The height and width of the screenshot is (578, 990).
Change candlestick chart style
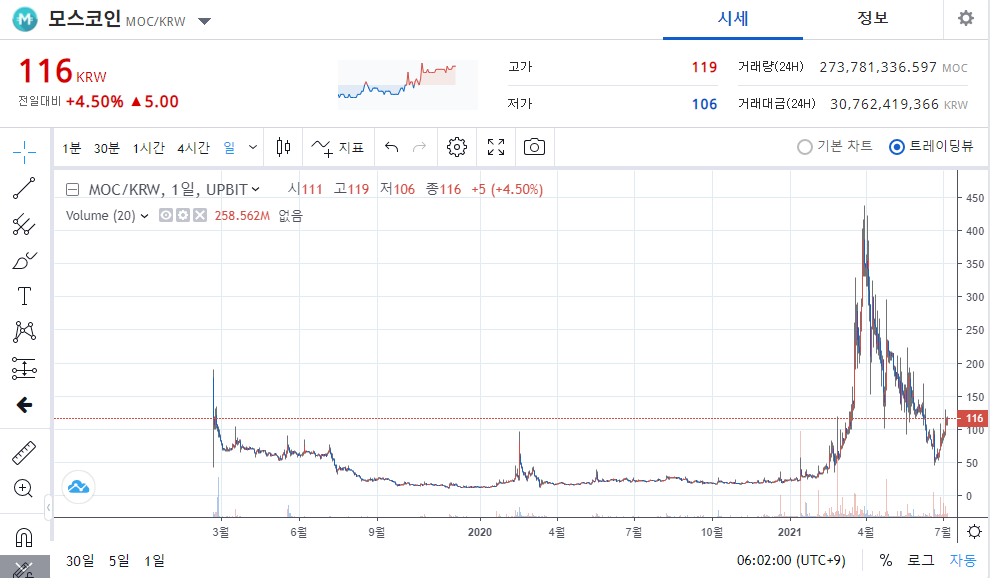tap(283, 147)
